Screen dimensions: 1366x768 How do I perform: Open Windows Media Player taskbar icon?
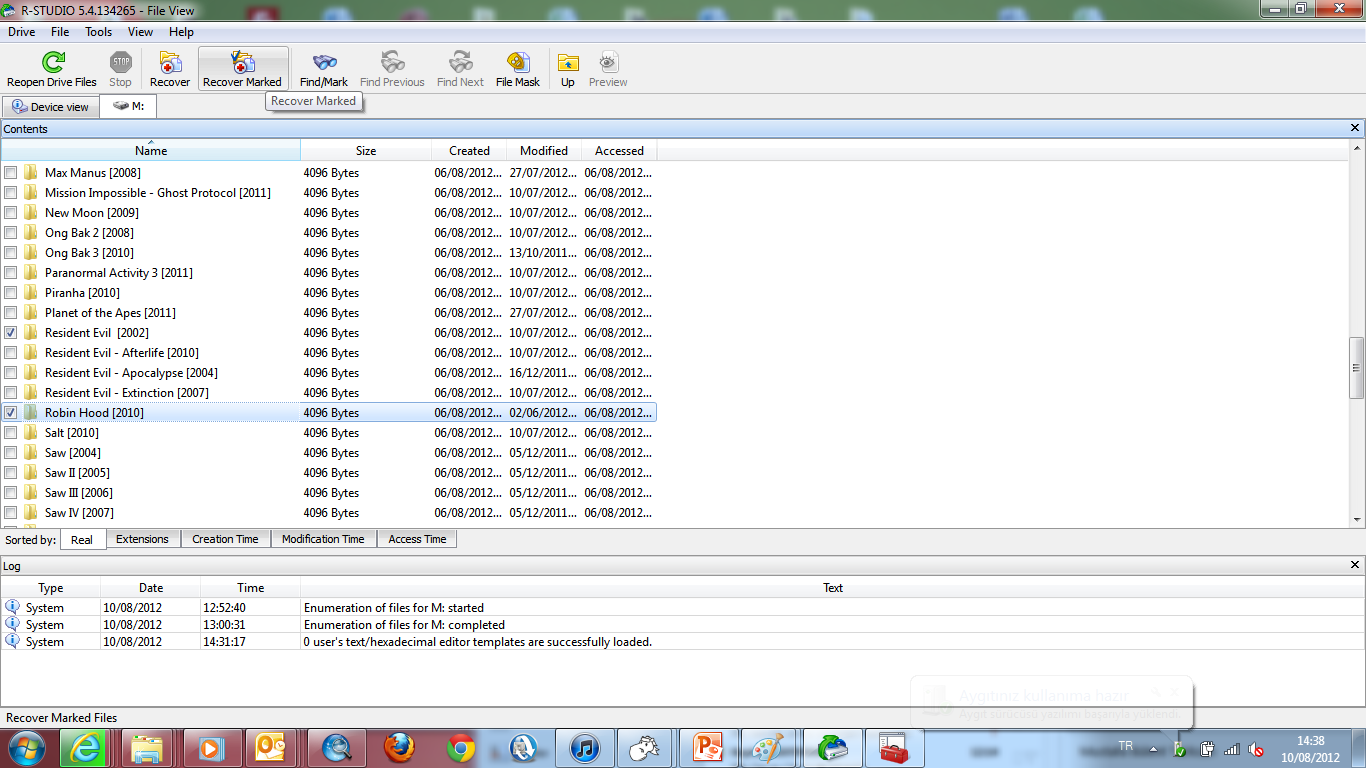click(212, 748)
